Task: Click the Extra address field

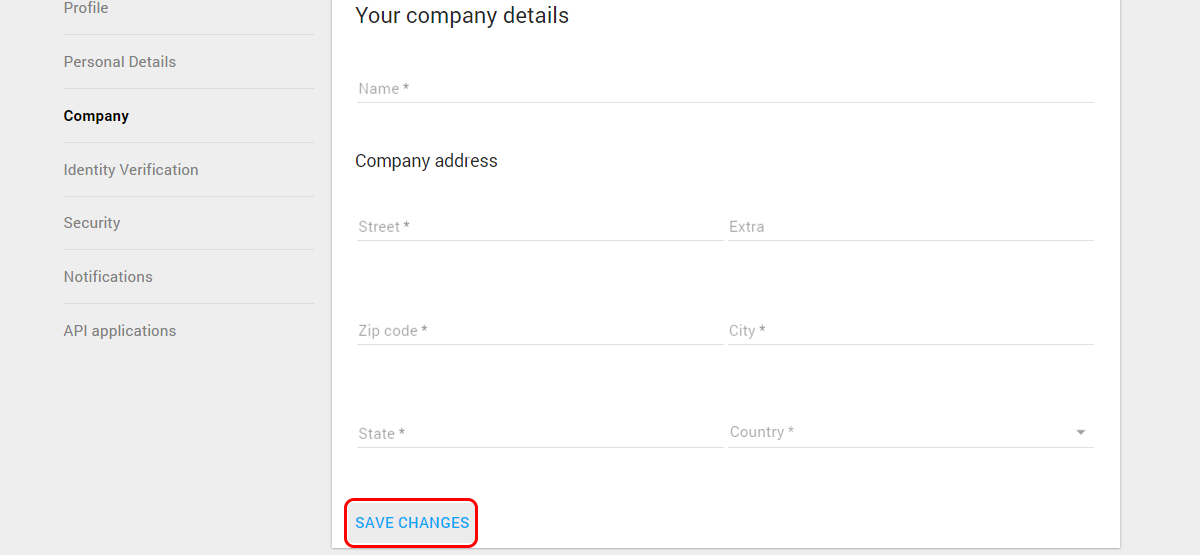Action: 910,227
